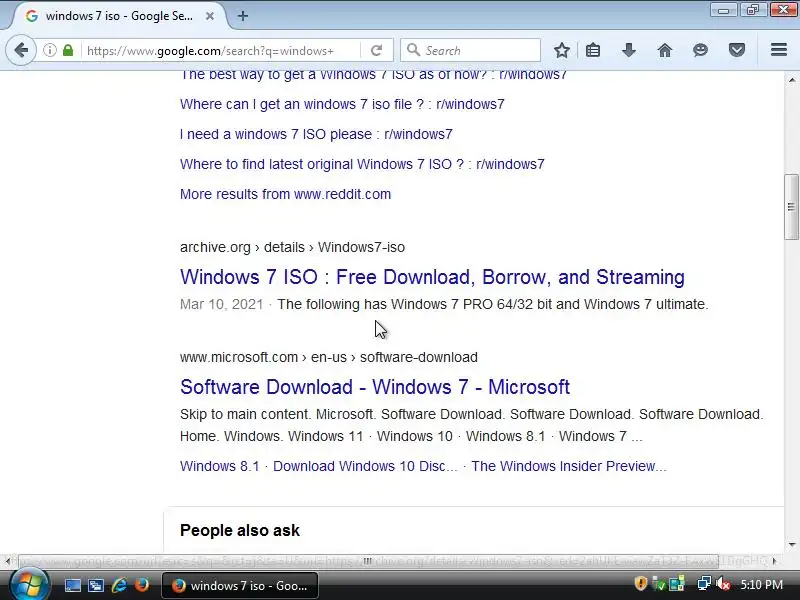
Task: Show bookmarks list icon in toolbar
Action: [x=593, y=50]
